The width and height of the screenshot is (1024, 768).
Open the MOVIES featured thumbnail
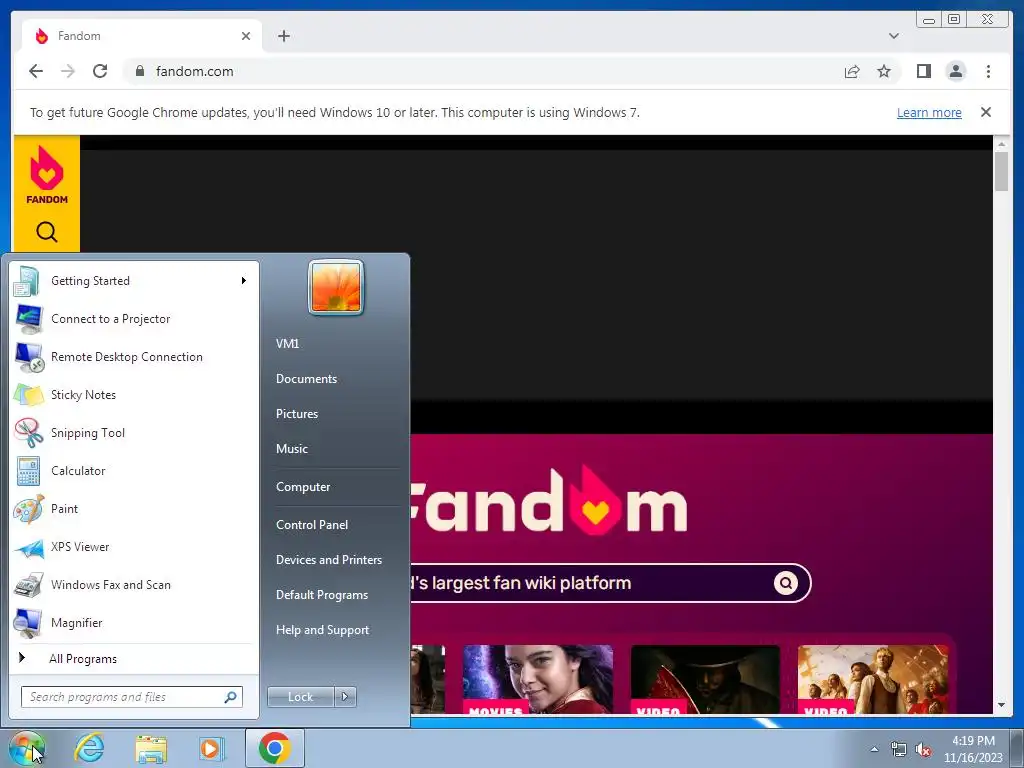(x=538, y=679)
